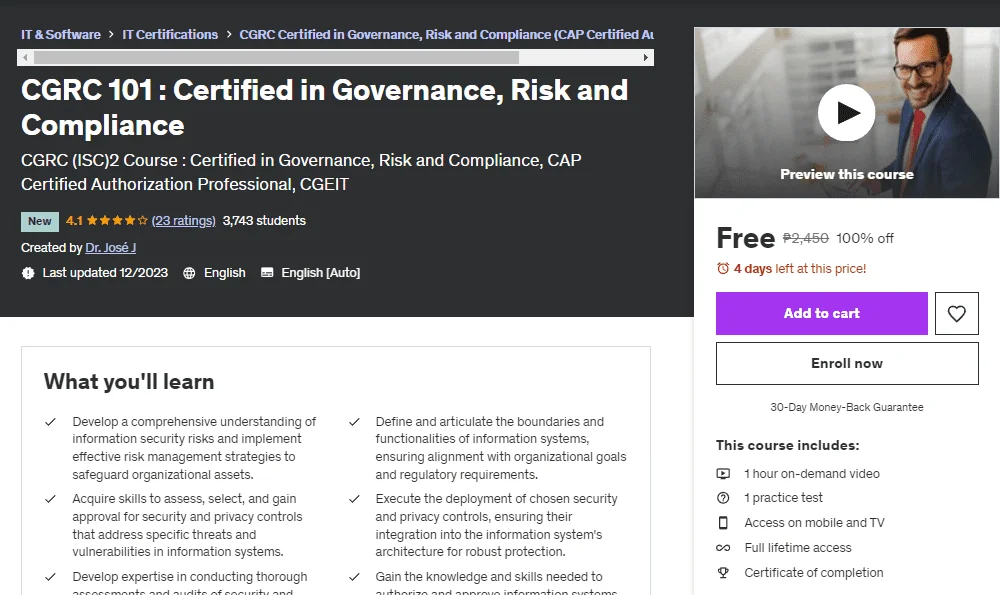Viewport: 1000px width, 595px height.
Task: Click 'This course includes:' heading
Action: pyautogui.click(x=788, y=445)
